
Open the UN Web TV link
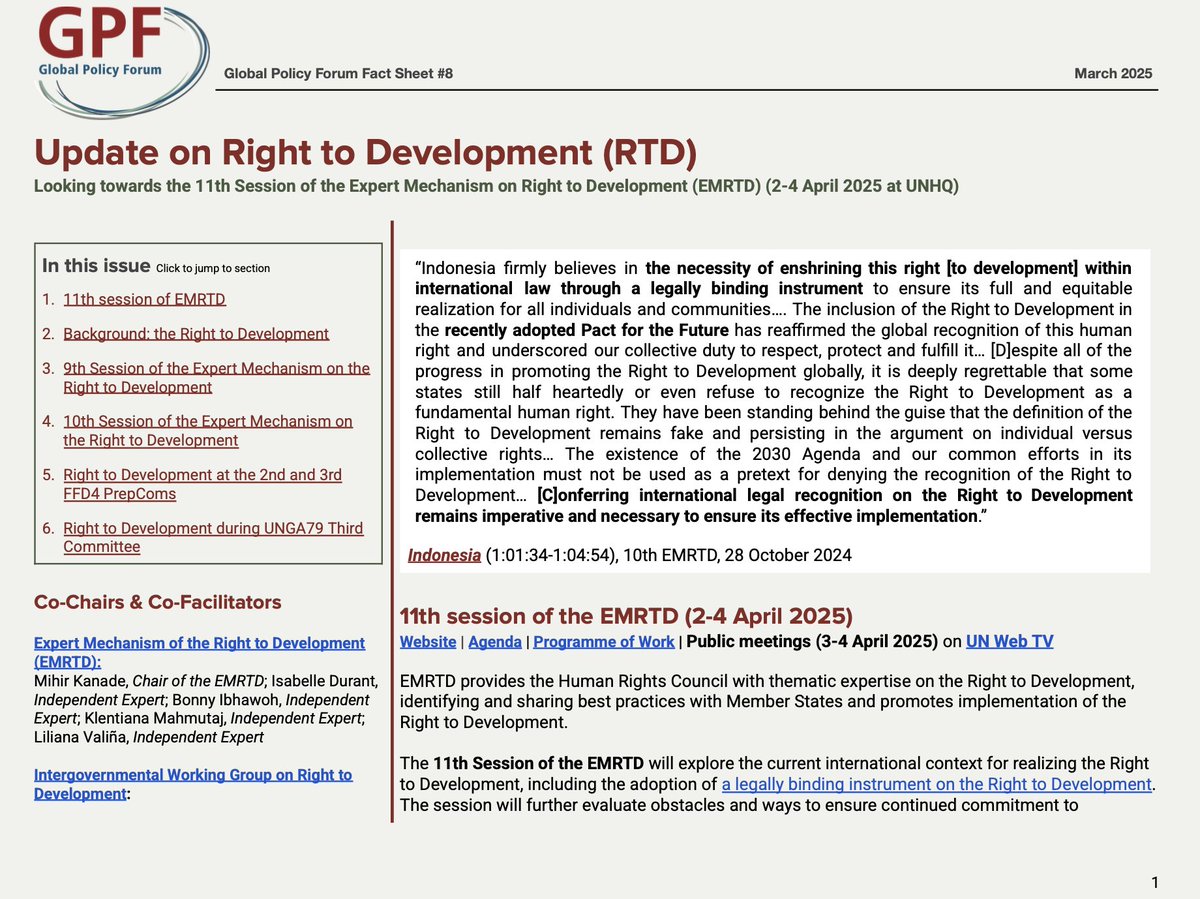(x=1009, y=642)
